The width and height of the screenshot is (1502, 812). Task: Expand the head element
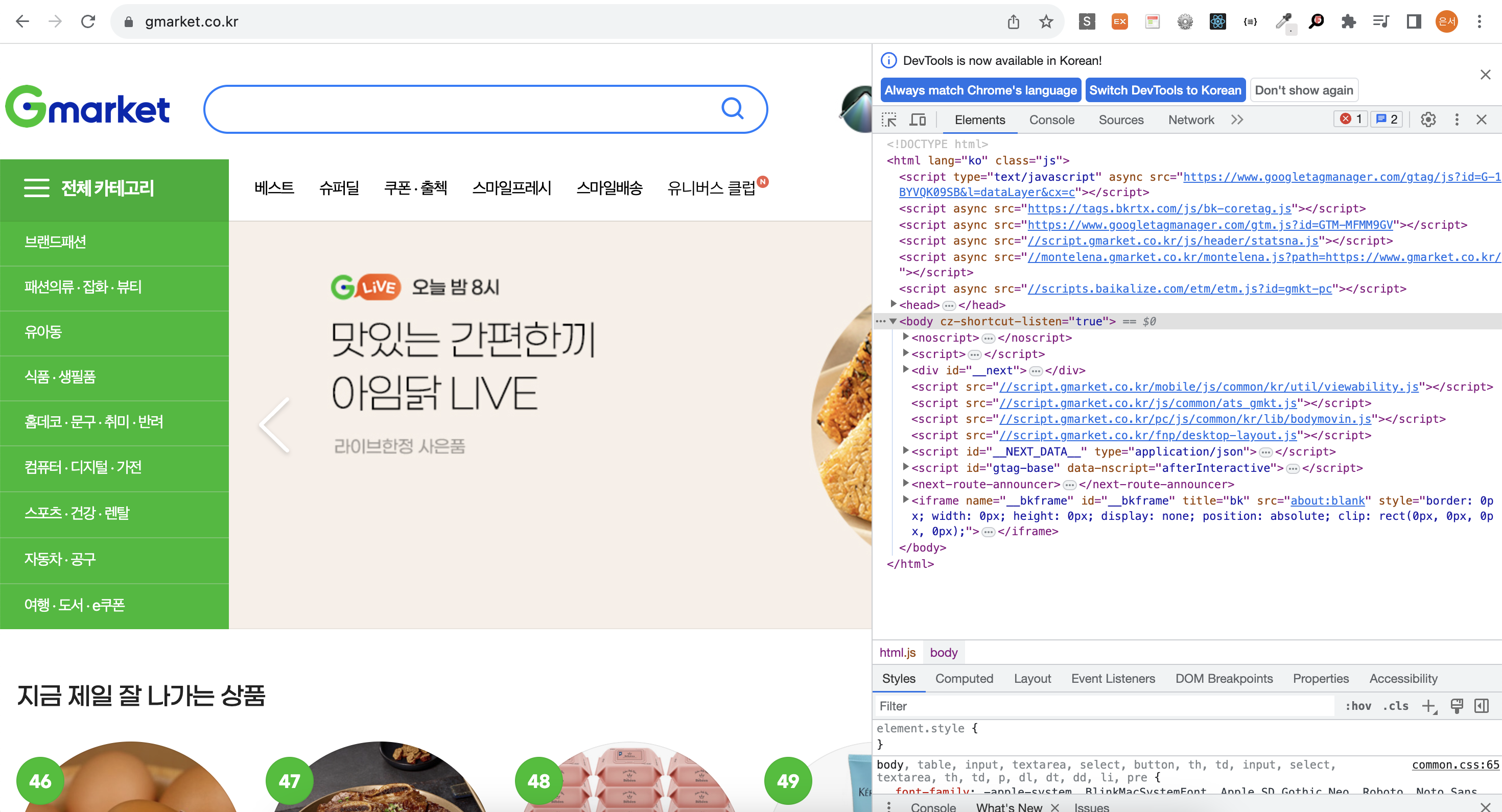pos(893,304)
